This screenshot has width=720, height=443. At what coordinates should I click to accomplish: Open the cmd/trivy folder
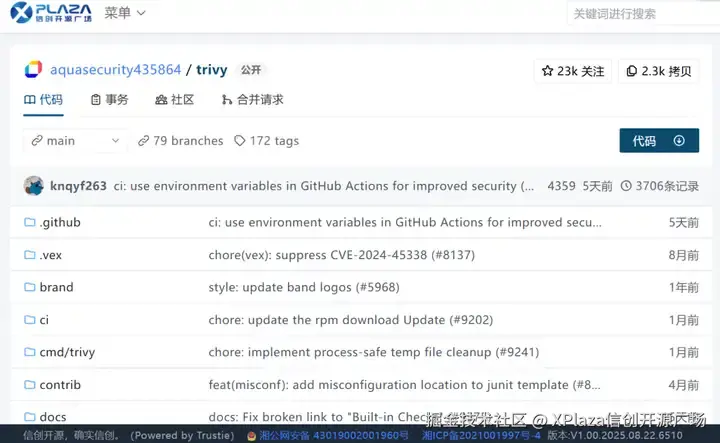(x=68, y=352)
